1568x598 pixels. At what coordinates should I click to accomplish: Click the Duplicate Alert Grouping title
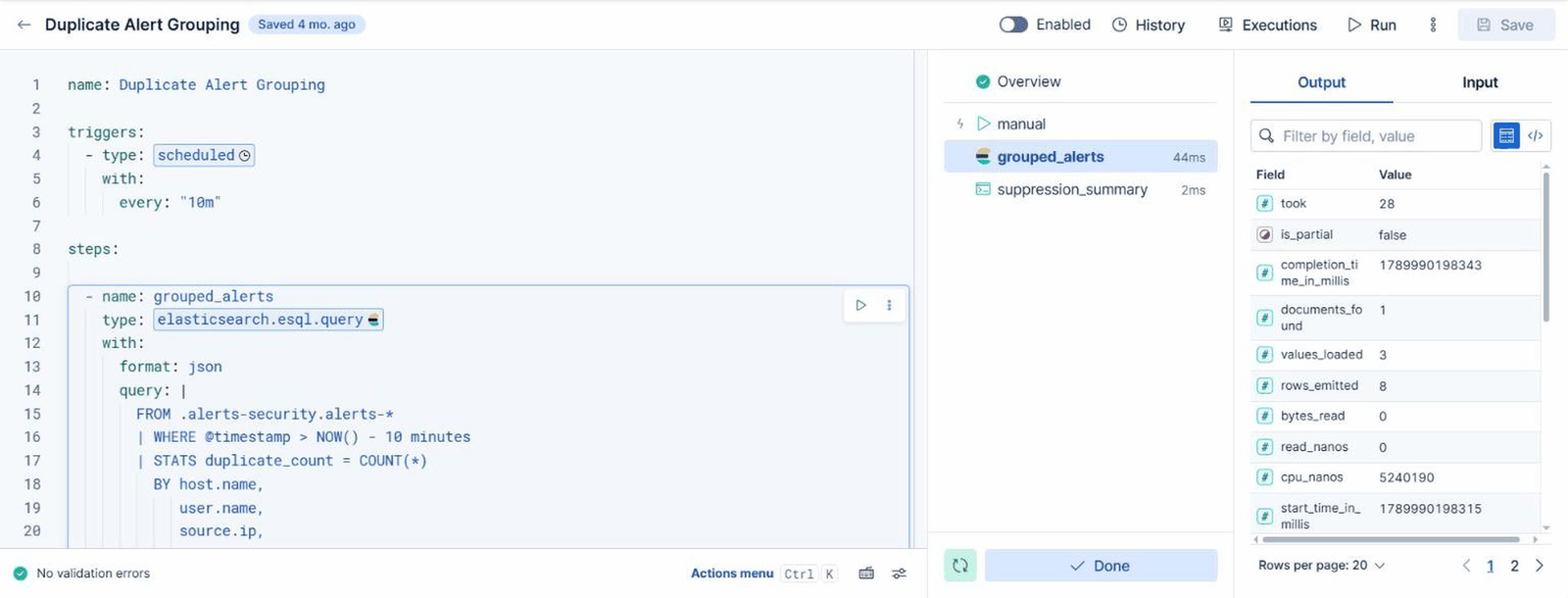coord(142,25)
